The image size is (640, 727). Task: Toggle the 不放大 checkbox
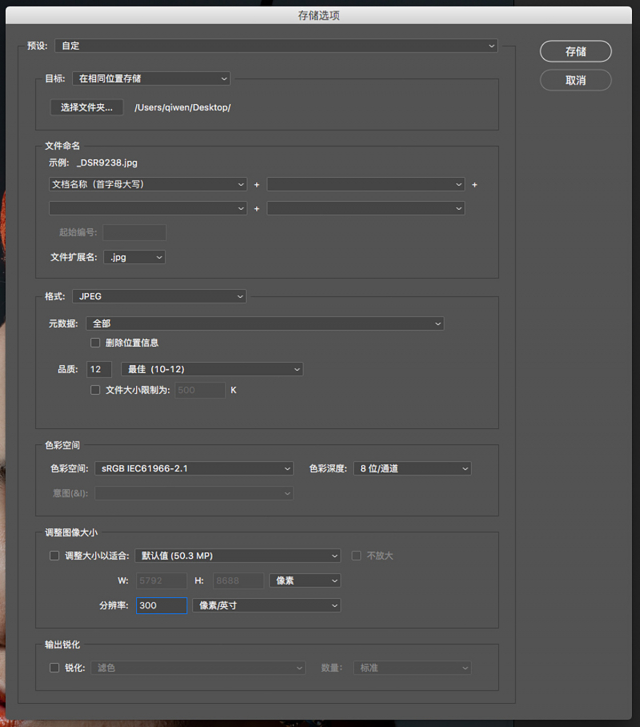point(356,555)
